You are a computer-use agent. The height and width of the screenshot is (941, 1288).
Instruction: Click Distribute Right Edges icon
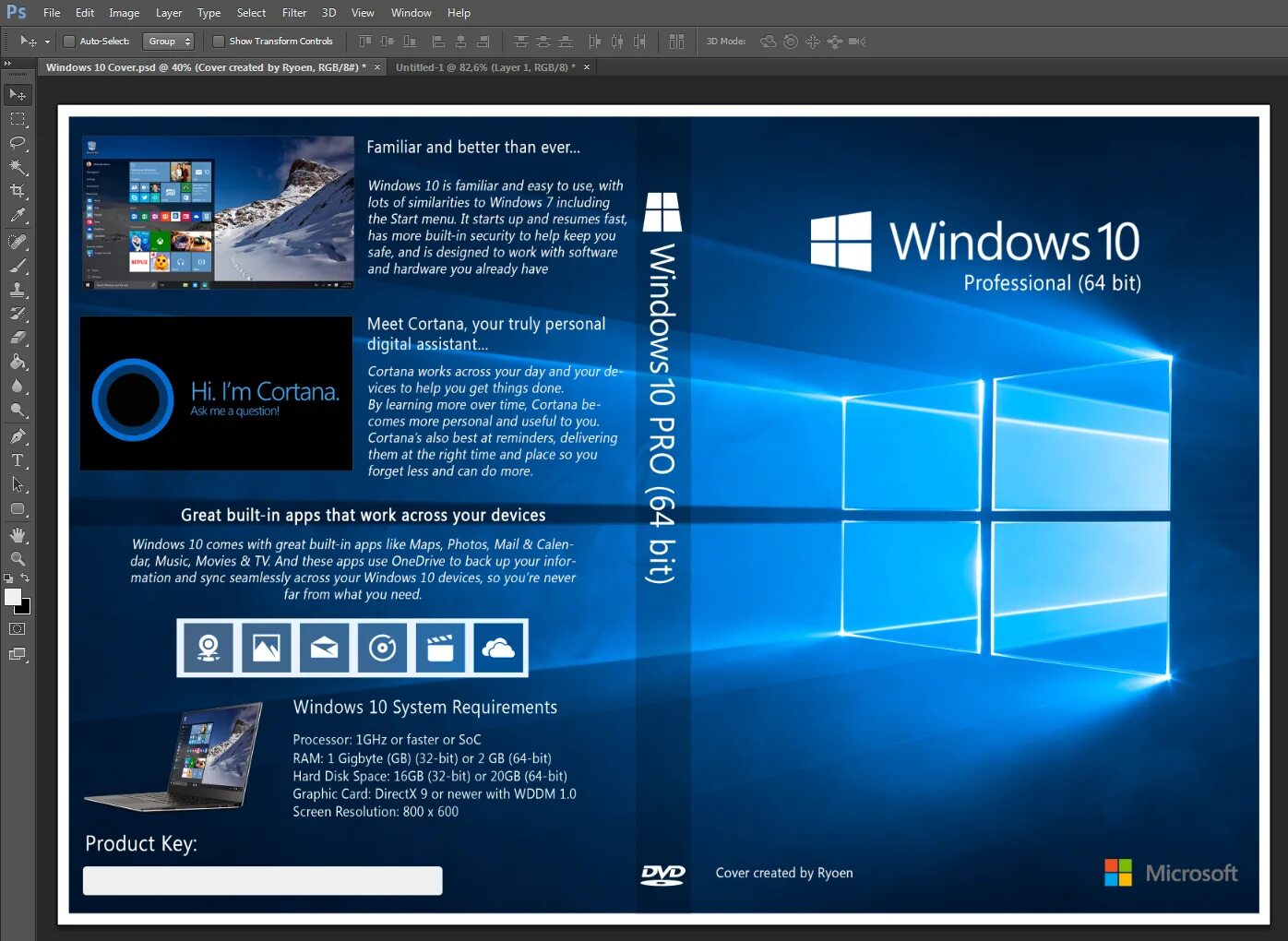[x=639, y=42]
